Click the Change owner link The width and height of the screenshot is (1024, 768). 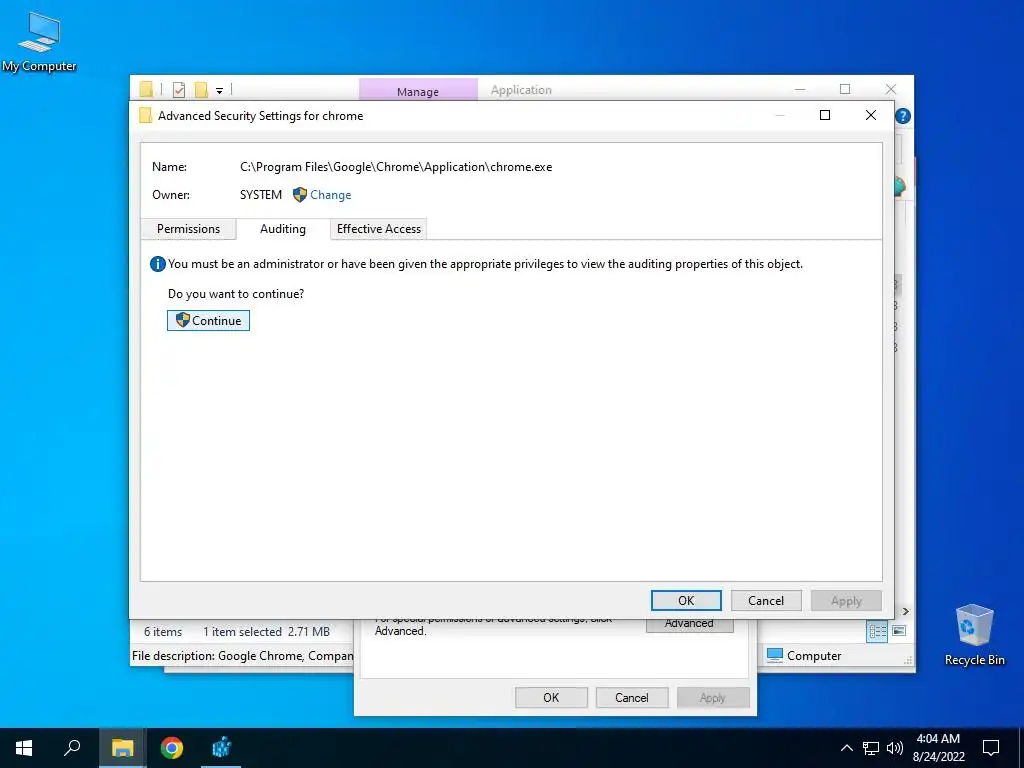330,195
